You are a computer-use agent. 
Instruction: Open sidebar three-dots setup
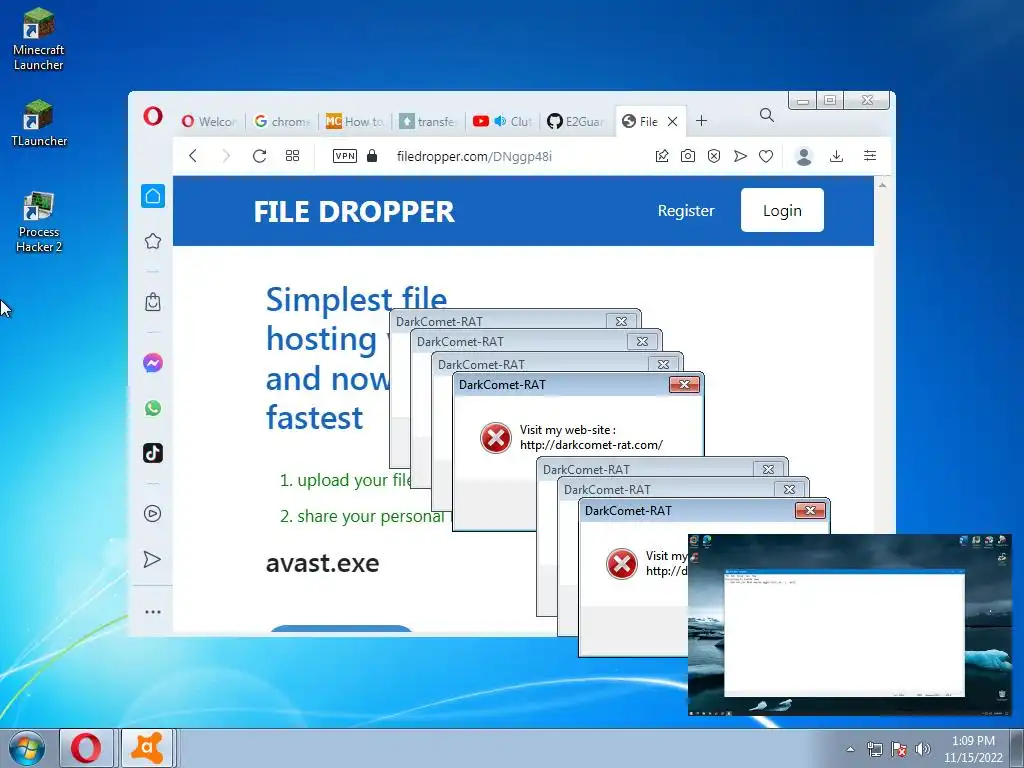coord(153,612)
